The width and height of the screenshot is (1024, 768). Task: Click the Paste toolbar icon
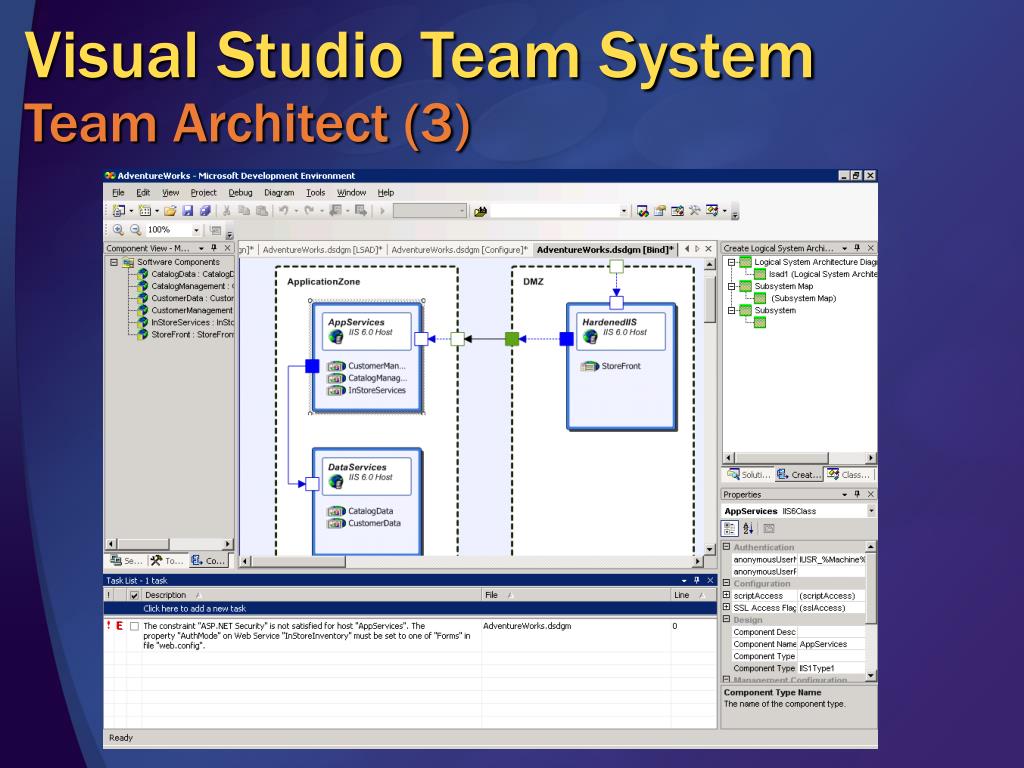click(x=261, y=211)
